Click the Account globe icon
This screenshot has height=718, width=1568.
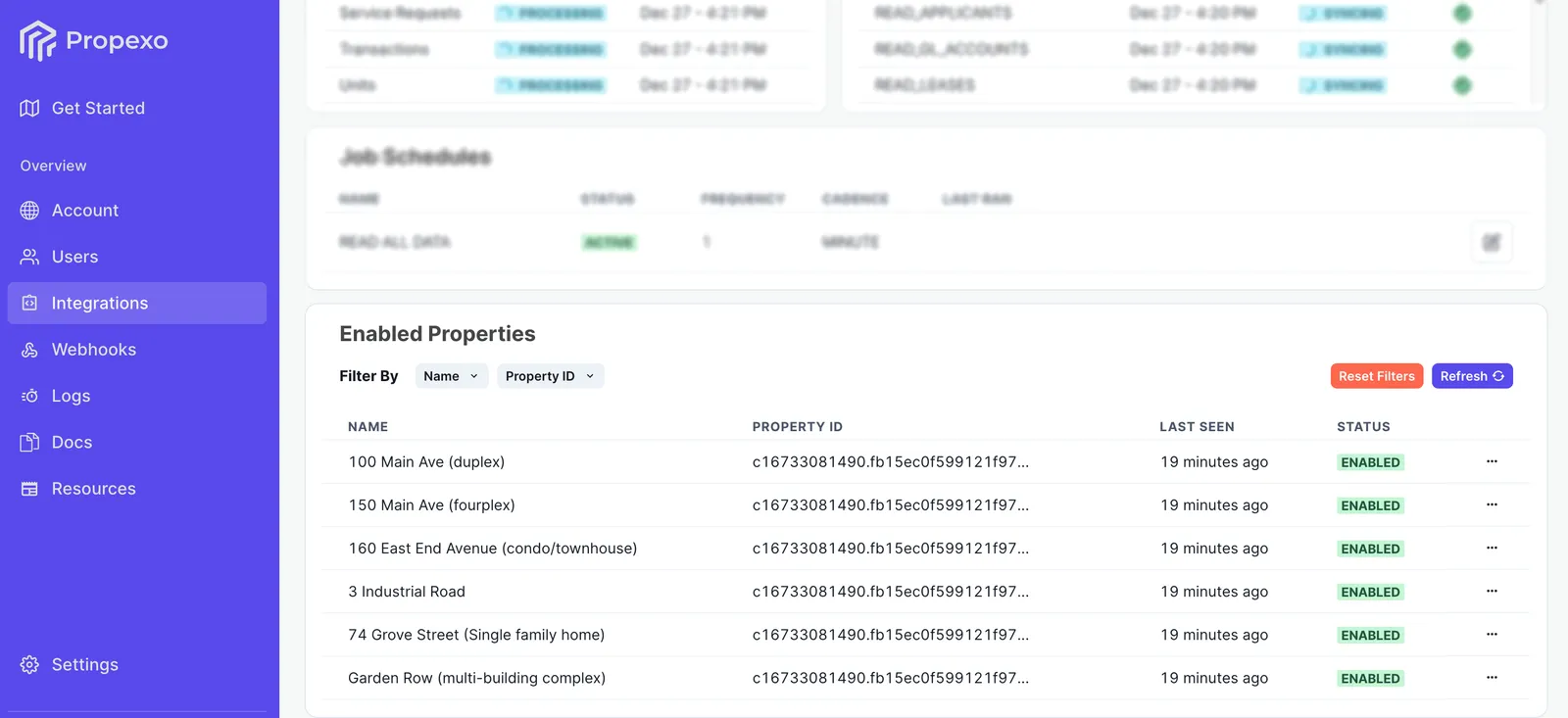[x=29, y=211]
